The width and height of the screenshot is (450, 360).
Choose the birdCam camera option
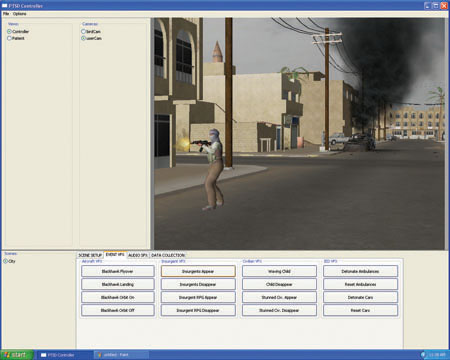point(83,31)
